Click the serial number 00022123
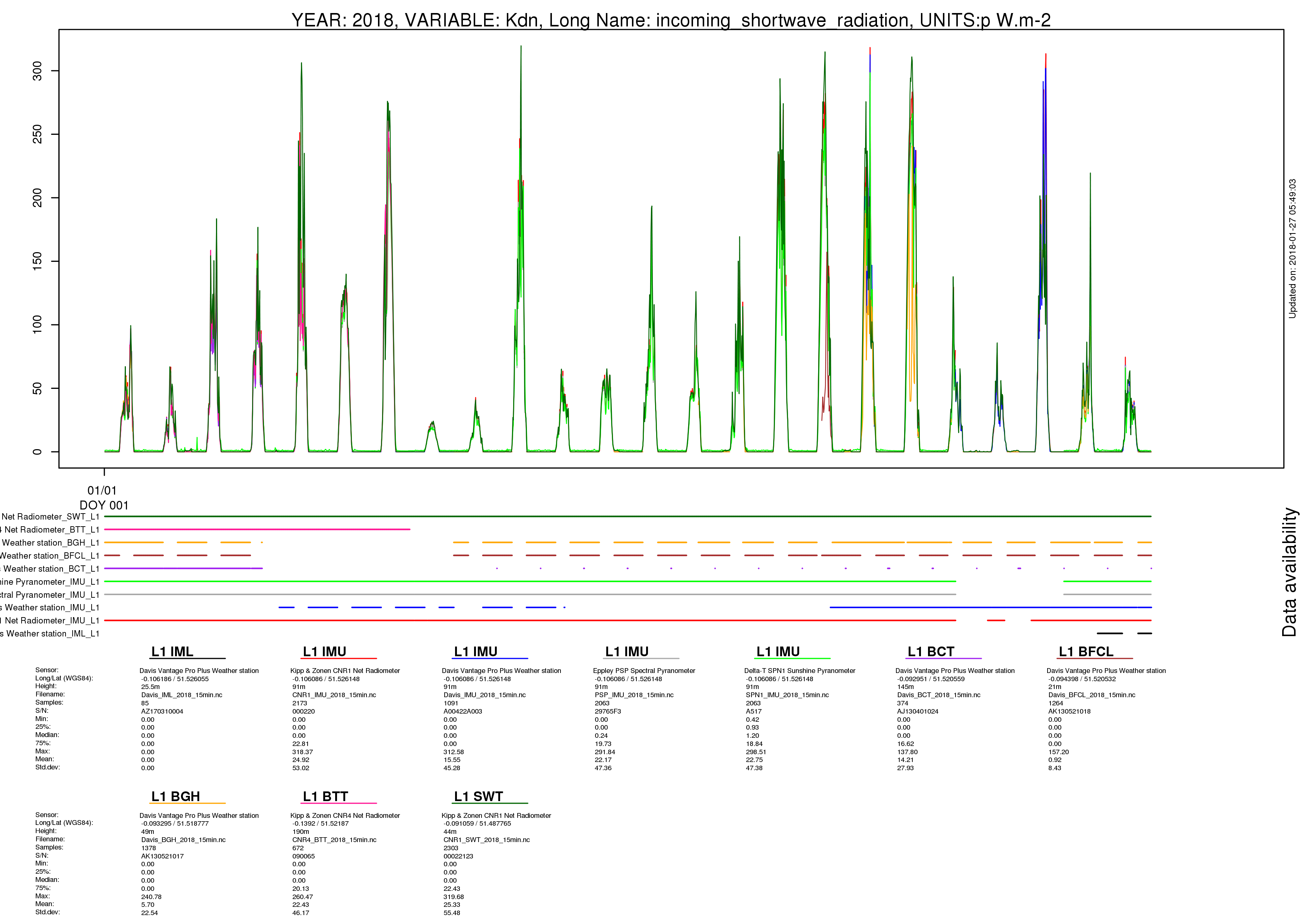Image resolution: width=1306 pixels, height=924 pixels. [458, 856]
